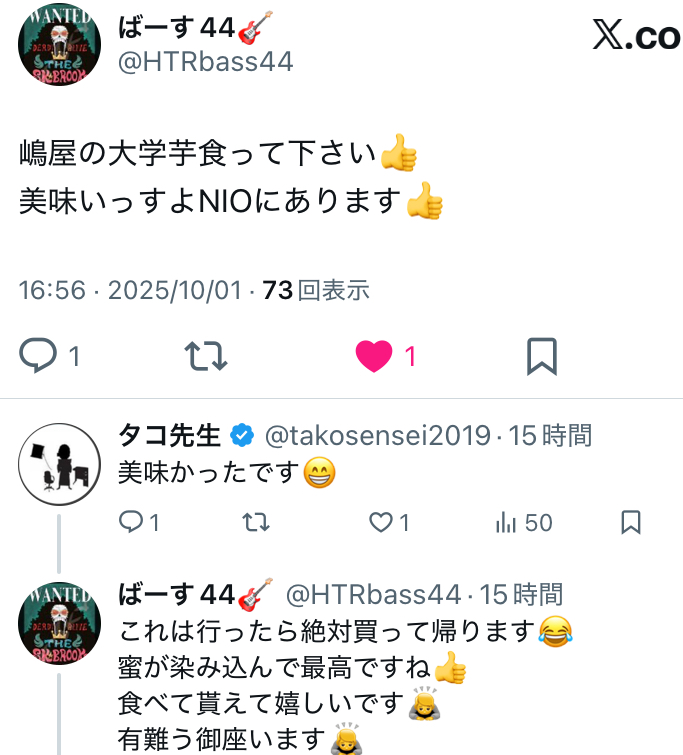Image resolution: width=683 pixels, height=755 pixels.
Task: Reply to タコ先生's comment
Action: (x=131, y=522)
